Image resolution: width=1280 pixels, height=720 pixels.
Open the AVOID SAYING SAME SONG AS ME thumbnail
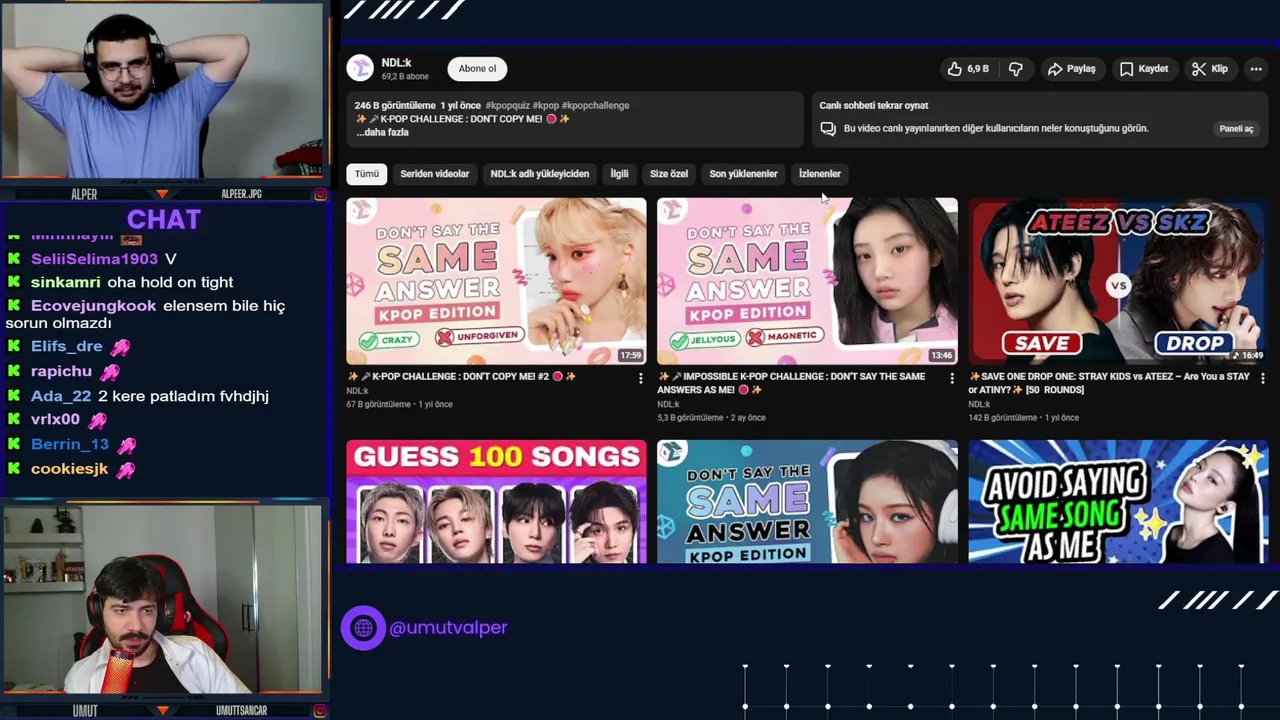click(1118, 502)
